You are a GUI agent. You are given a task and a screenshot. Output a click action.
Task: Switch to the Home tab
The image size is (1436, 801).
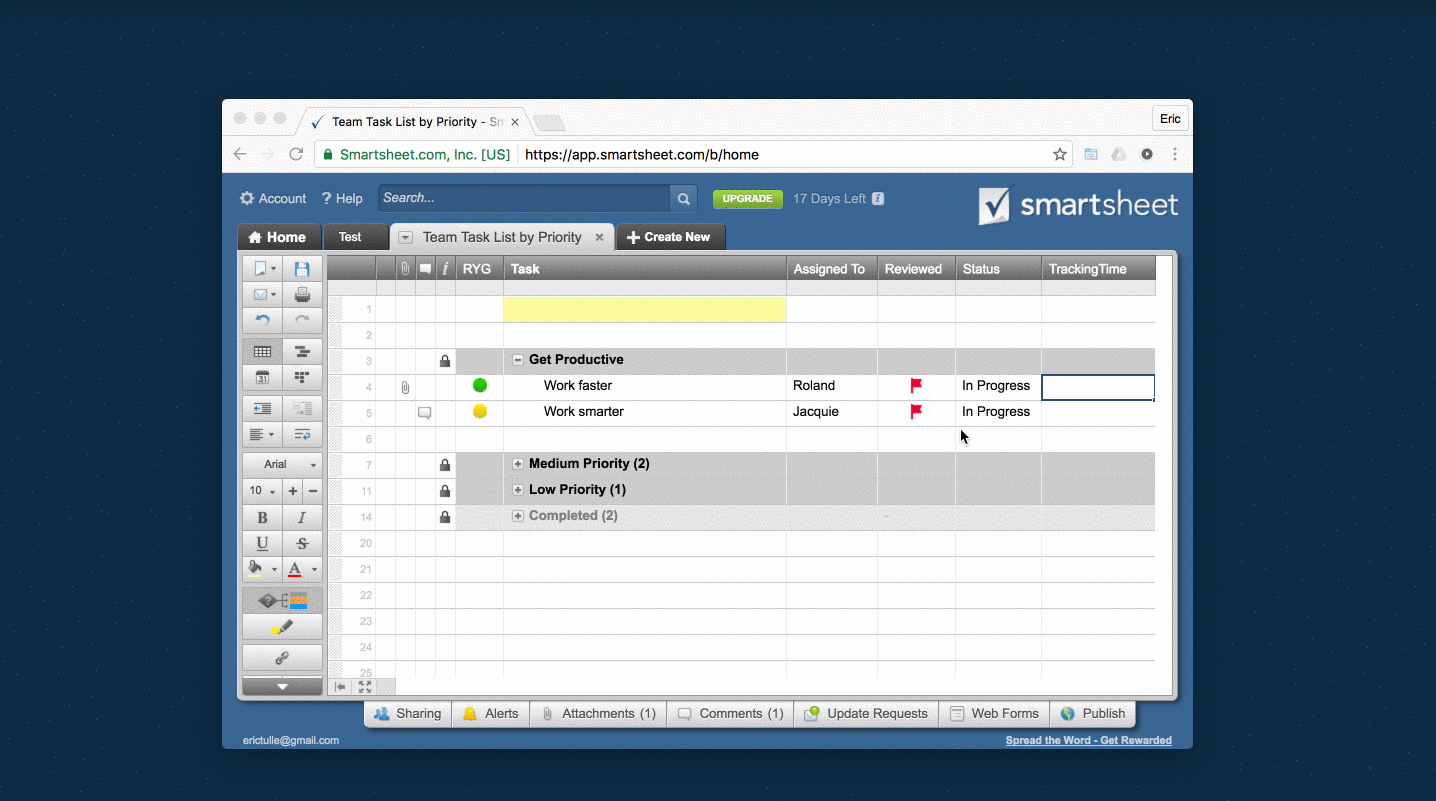(x=278, y=237)
